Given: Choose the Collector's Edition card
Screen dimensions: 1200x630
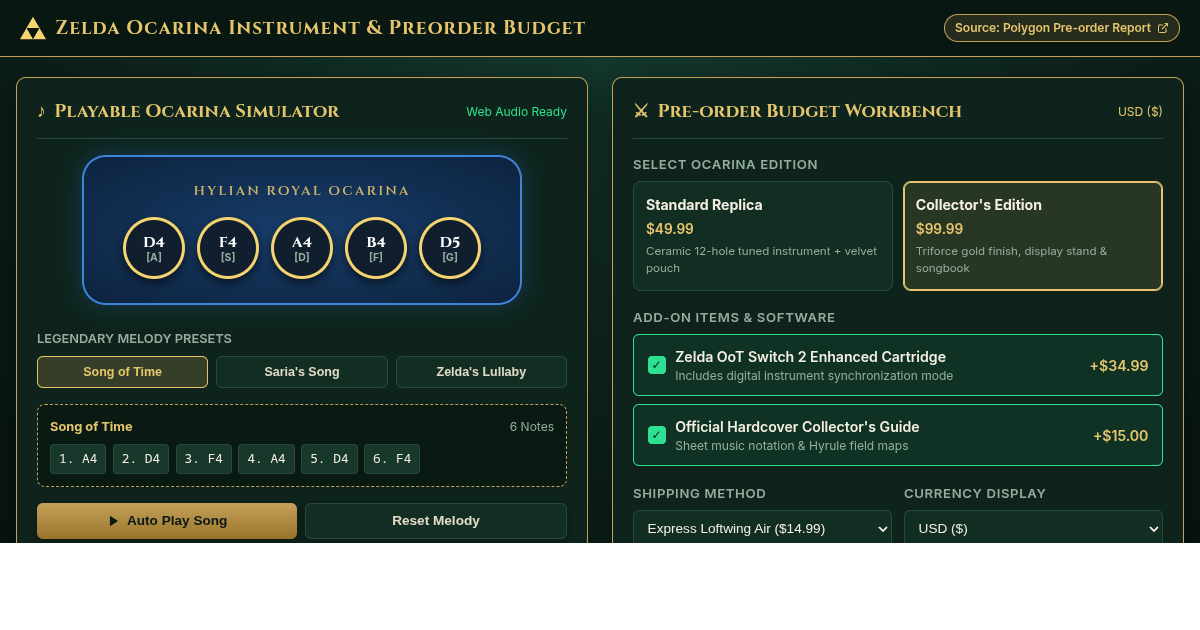Looking at the screenshot, I should click(x=1033, y=236).
